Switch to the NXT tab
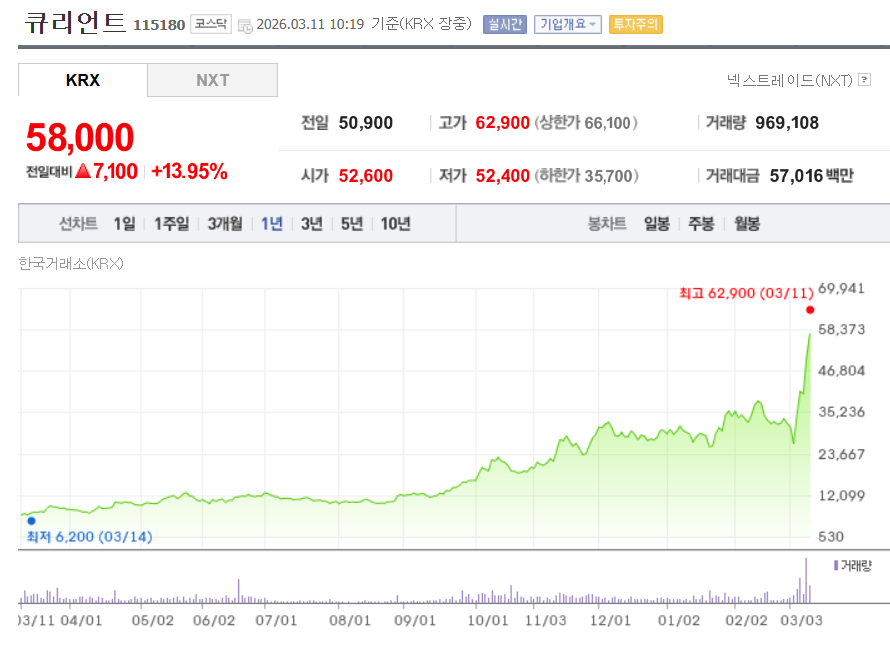Image resolution: width=890 pixels, height=647 pixels. (212, 80)
